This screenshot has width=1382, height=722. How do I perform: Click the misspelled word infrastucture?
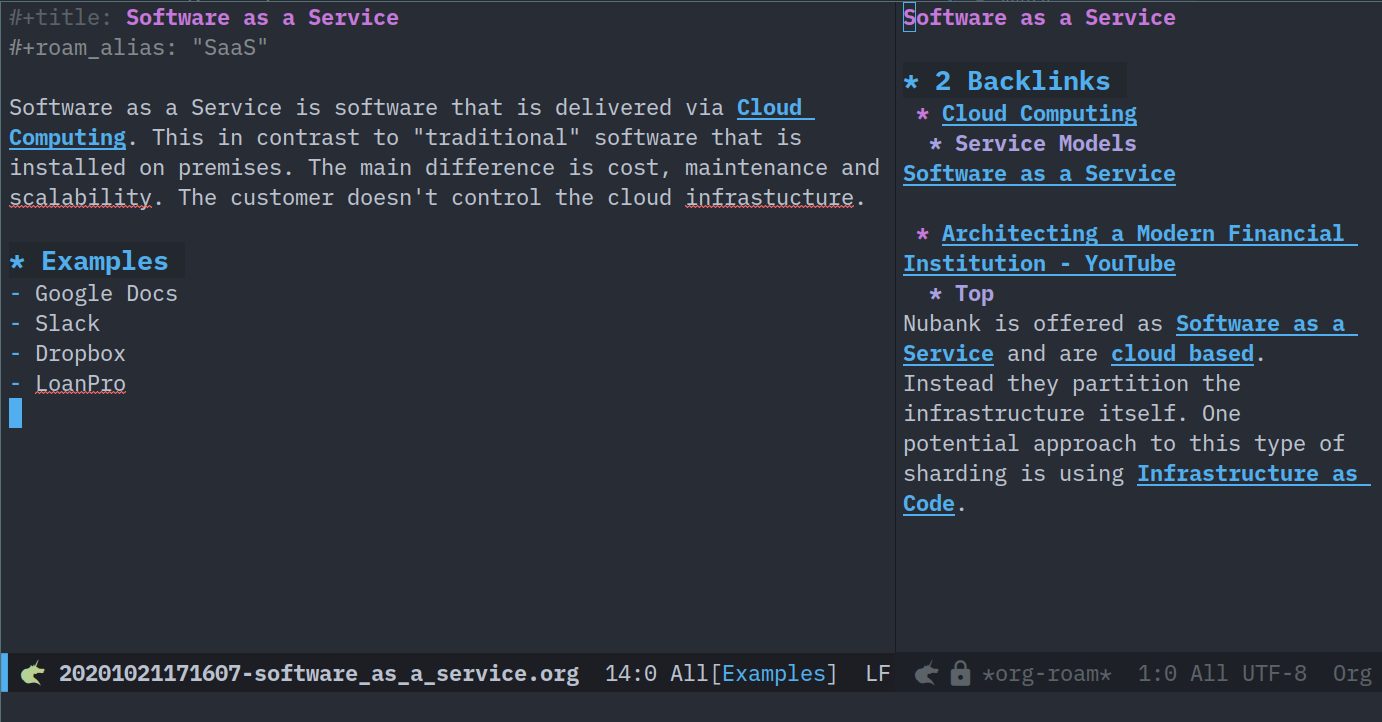(x=768, y=197)
